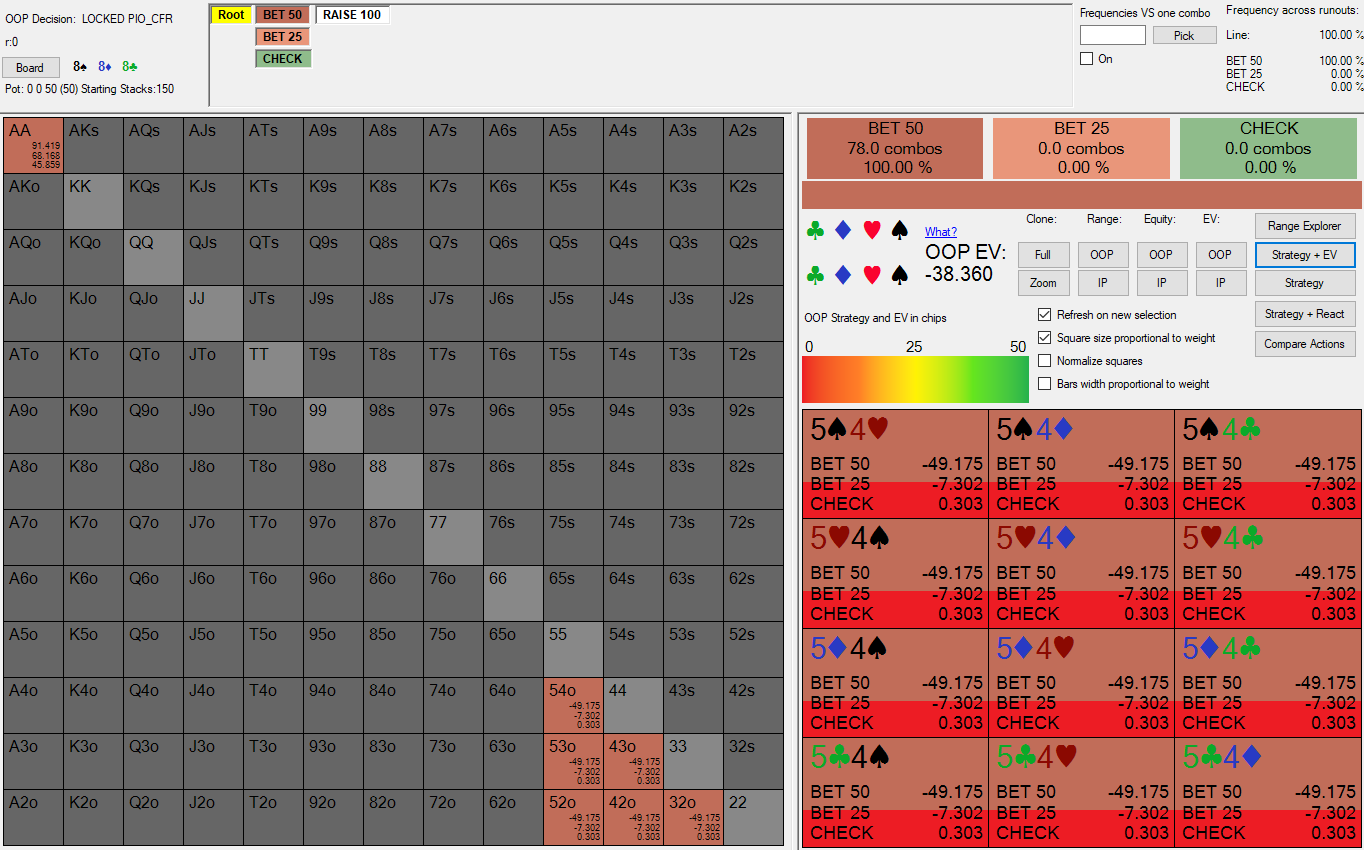Switch to Strategy view
This screenshot has height=850, width=1364.
(x=1305, y=283)
